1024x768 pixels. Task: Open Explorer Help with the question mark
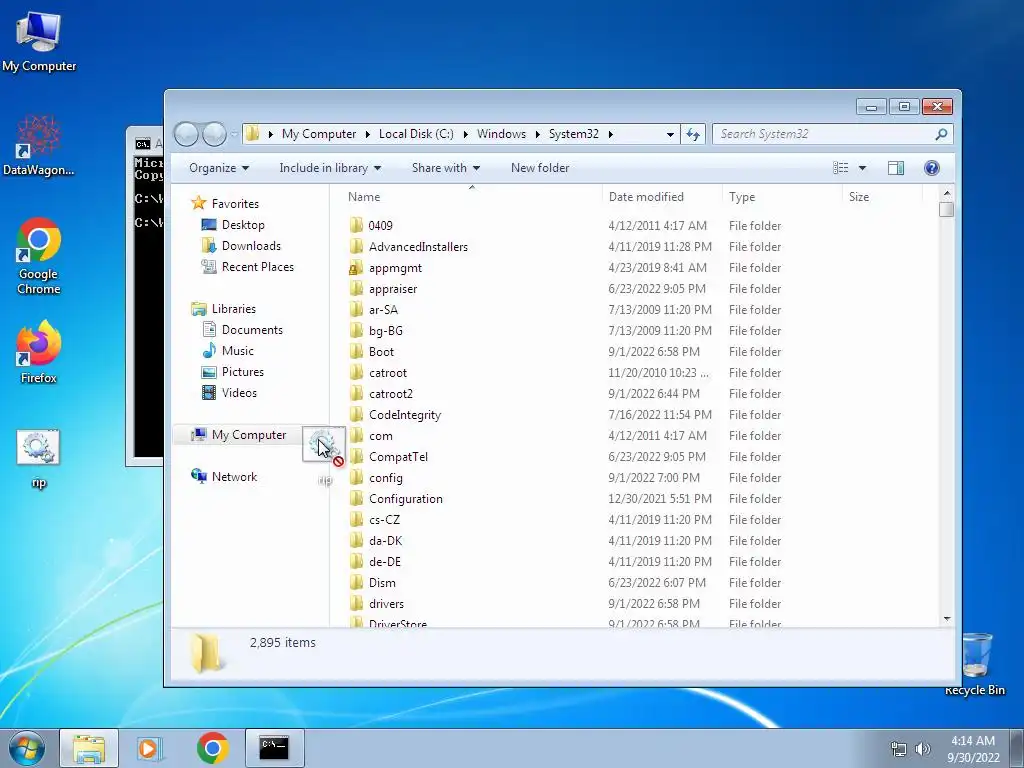click(932, 168)
